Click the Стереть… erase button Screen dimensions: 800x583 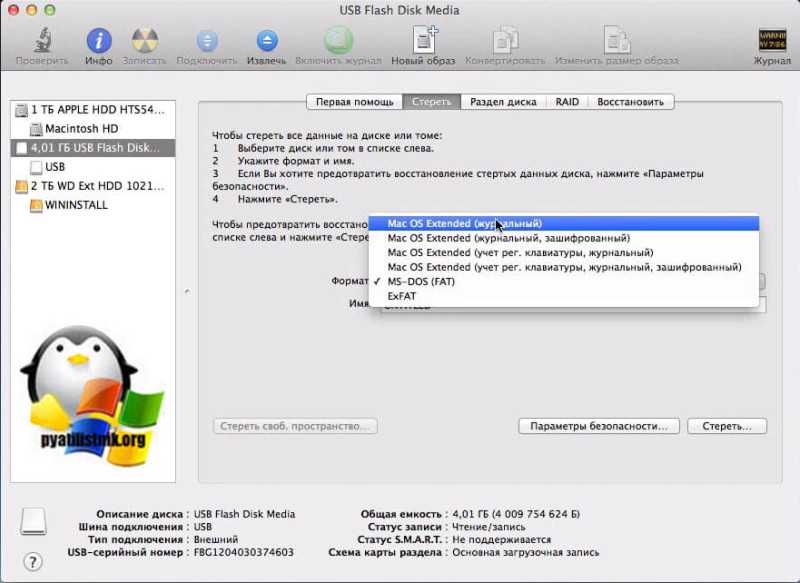click(x=727, y=426)
